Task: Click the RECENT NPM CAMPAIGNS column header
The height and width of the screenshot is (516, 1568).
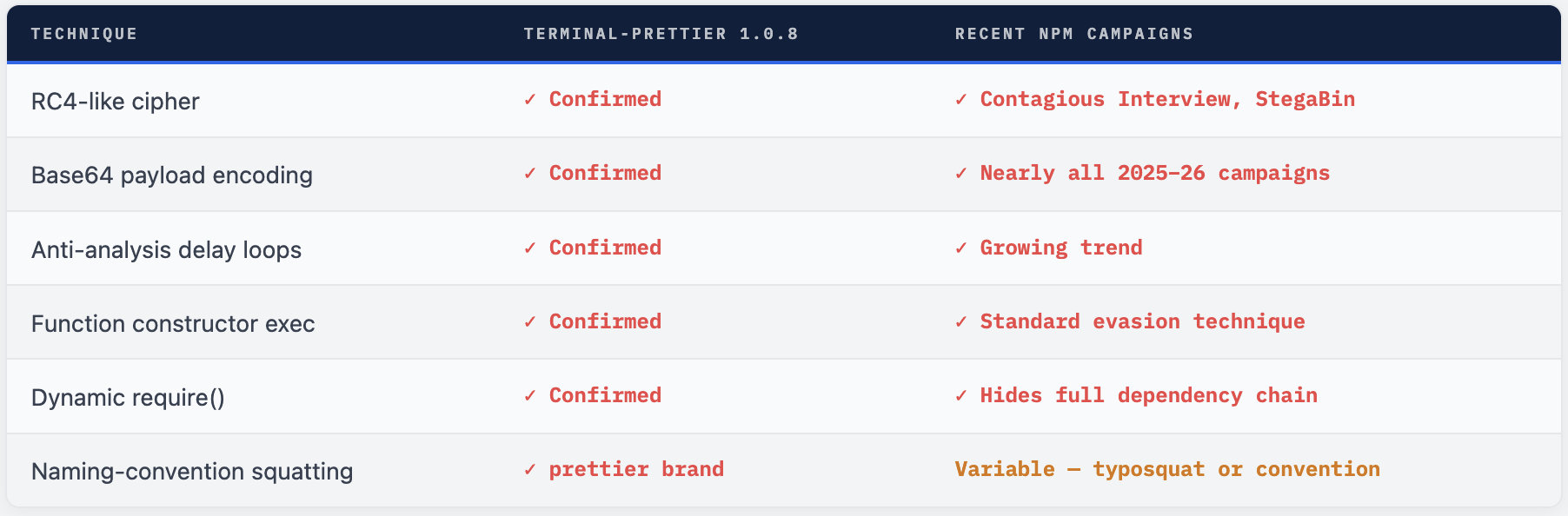Action: coord(1073,34)
